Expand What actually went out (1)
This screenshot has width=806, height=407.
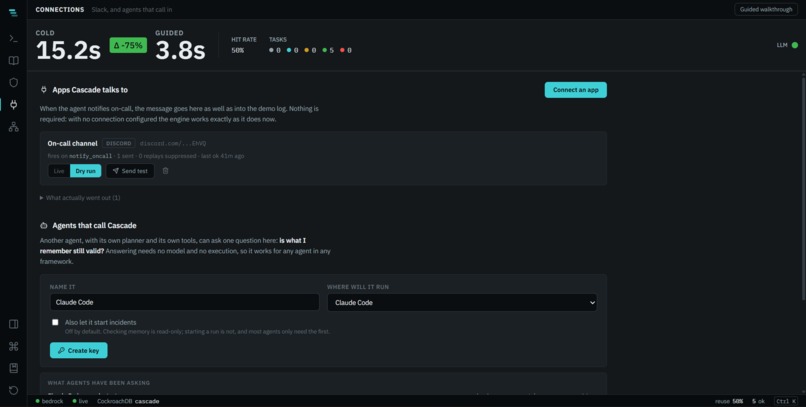[80, 198]
